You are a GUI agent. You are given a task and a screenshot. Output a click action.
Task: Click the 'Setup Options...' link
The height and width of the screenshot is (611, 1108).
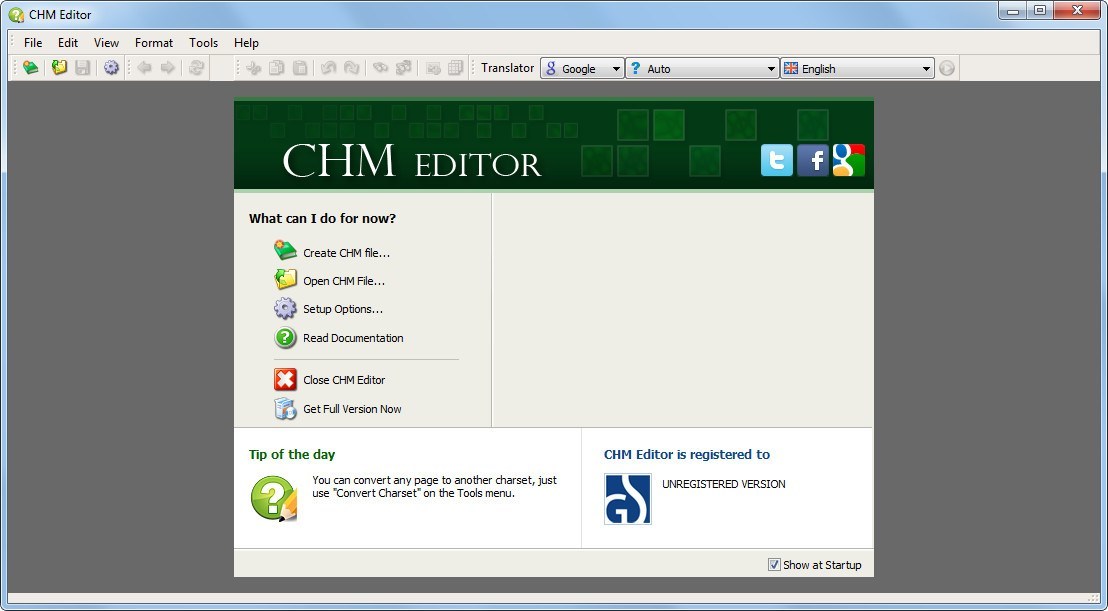pos(343,309)
